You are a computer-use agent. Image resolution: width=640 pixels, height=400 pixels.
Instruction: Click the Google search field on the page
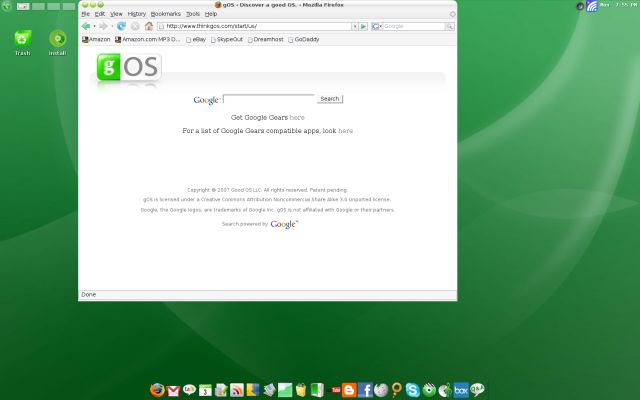coord(269,99)
